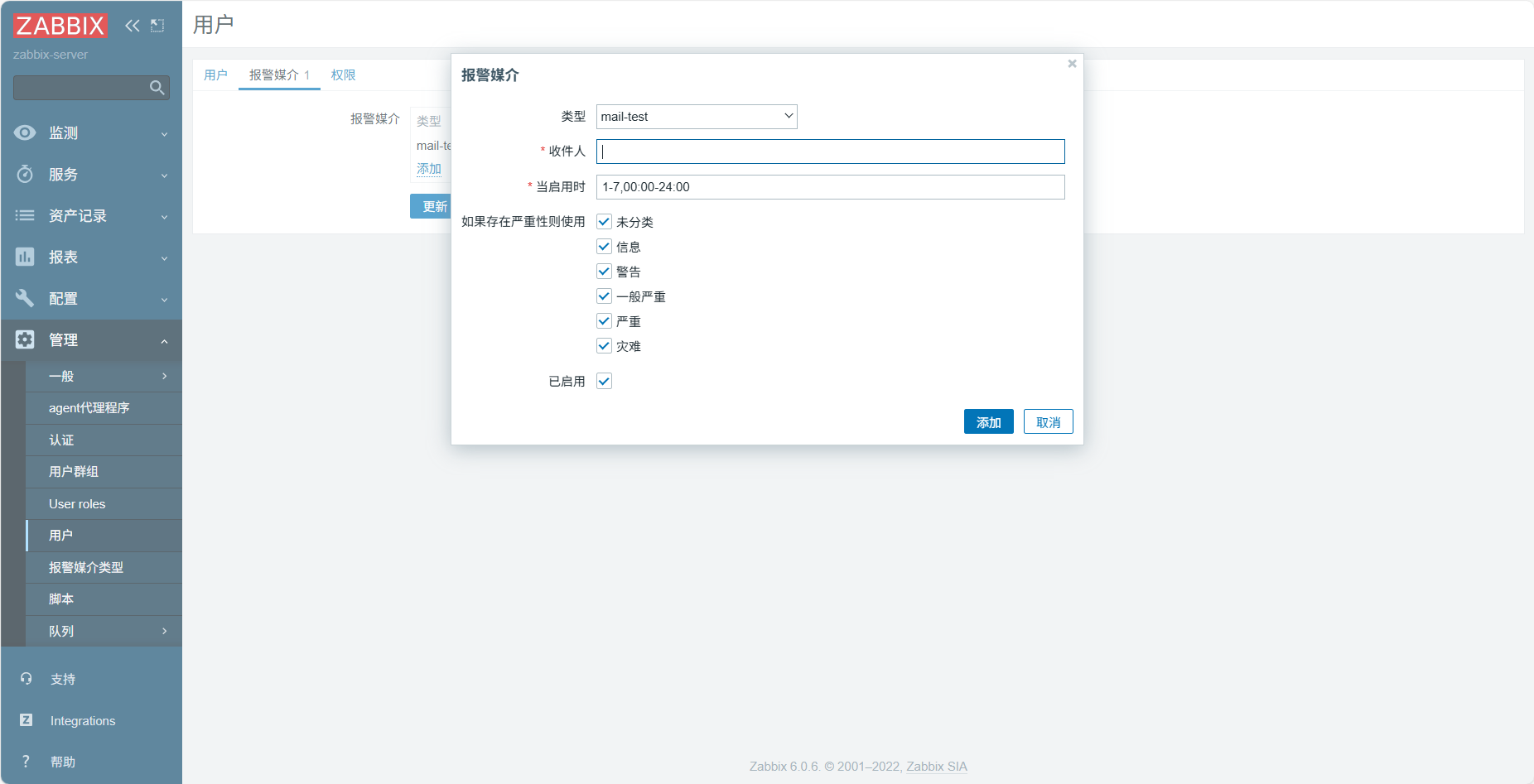Click the question mark icon for 帮助
1534x784 pixels.
tap(27, 762)
